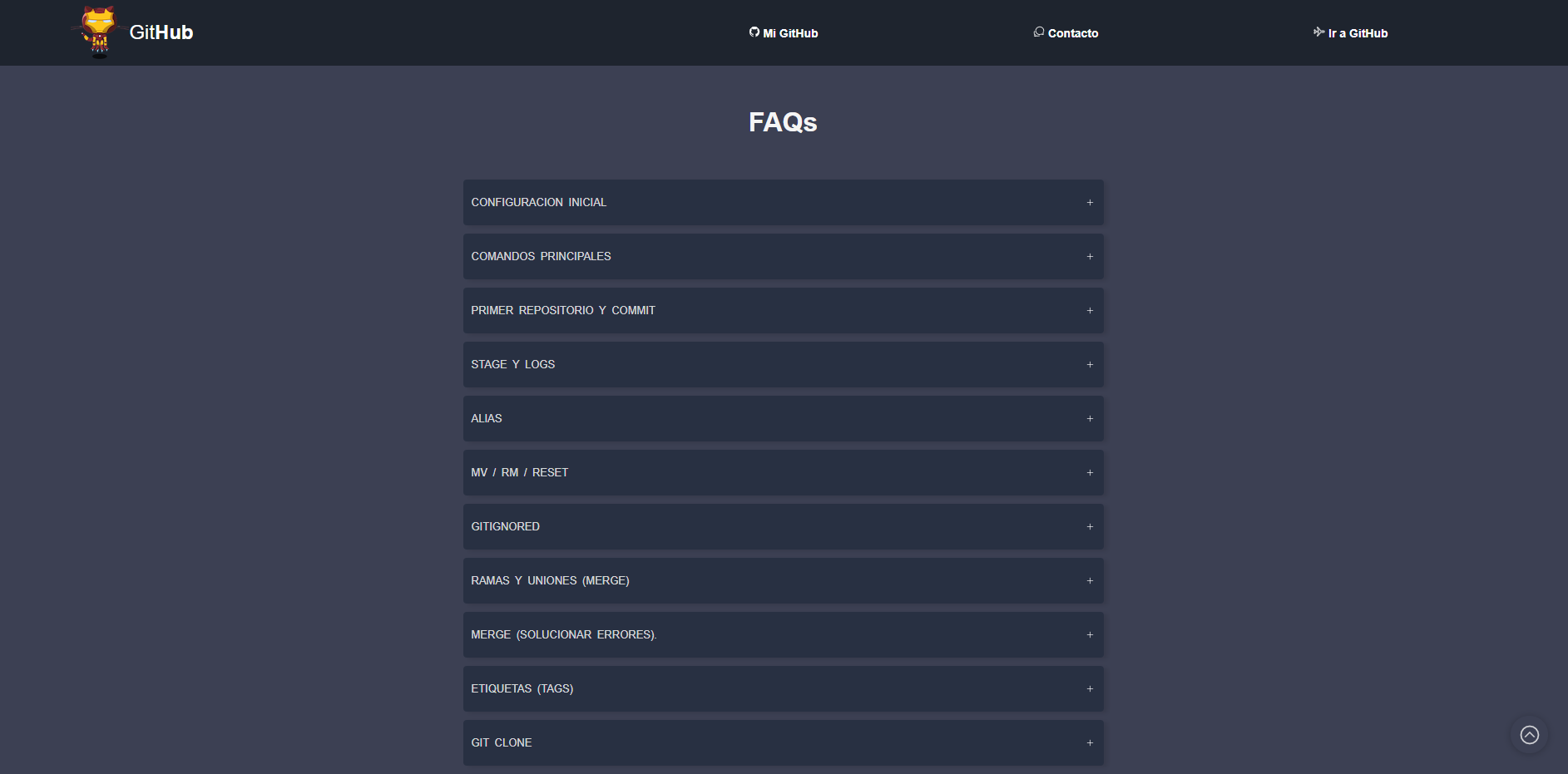
Task: Open PRIMER REPOSITORIO Y COMMIT question
Action: [784, 311]
